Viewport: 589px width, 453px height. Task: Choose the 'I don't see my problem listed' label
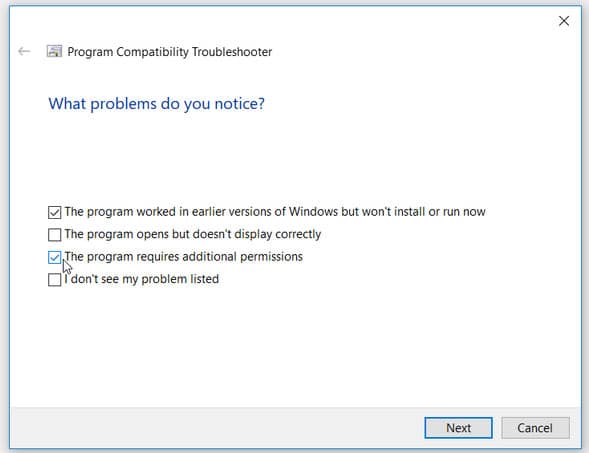click(142, 279)
